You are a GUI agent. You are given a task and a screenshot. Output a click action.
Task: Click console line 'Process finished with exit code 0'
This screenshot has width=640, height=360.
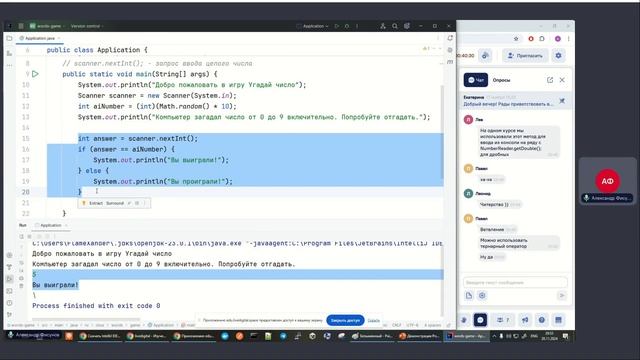click(x=96, y=306)
